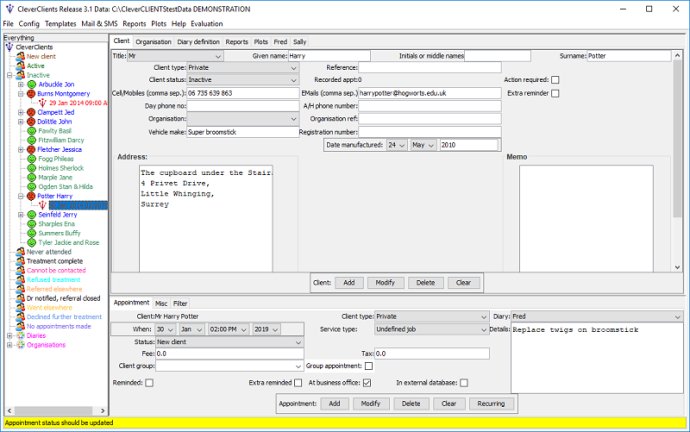Tick the Action required checkbox
The image size is (690, 432).
click(555, 80)
